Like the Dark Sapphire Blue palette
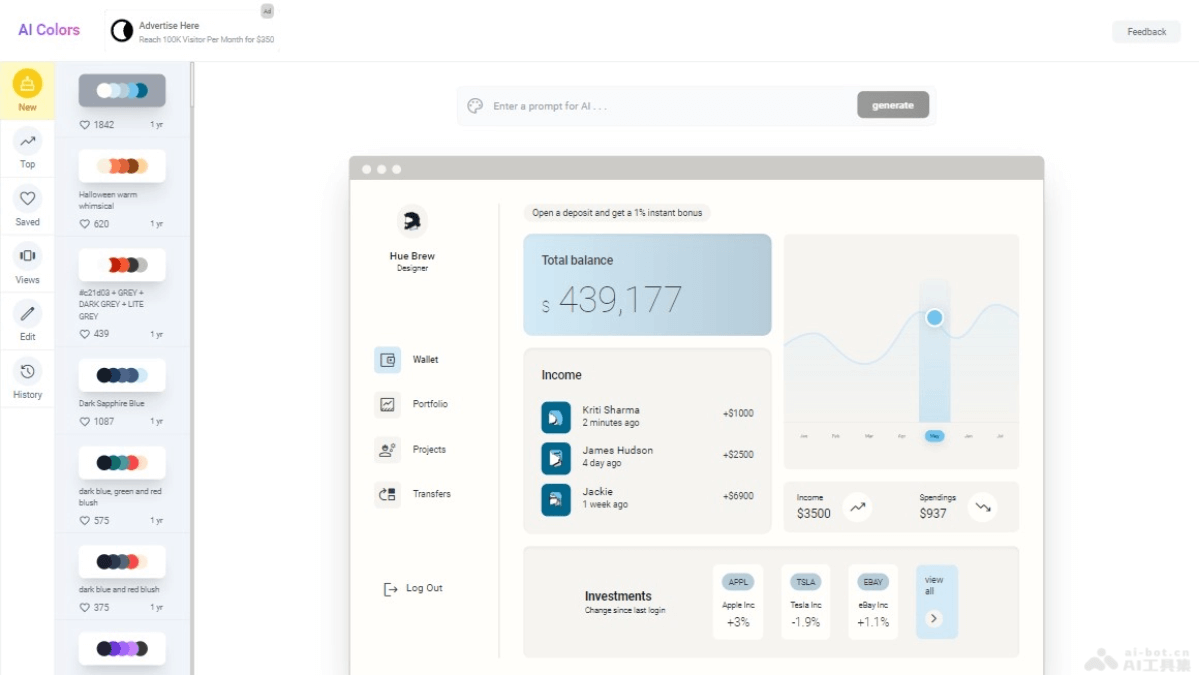This screenshot has width=1200, height=675. coord(85,422)
